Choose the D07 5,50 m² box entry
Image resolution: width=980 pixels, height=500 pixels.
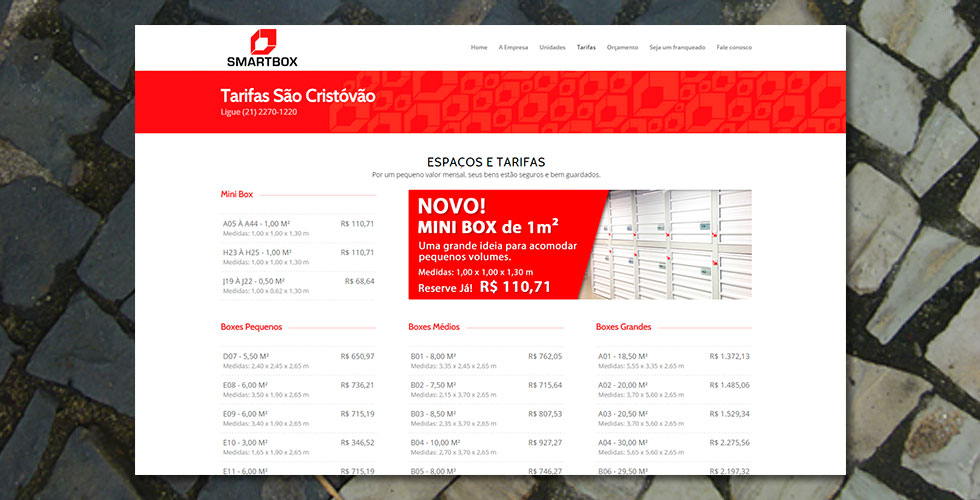pos(298,361)
